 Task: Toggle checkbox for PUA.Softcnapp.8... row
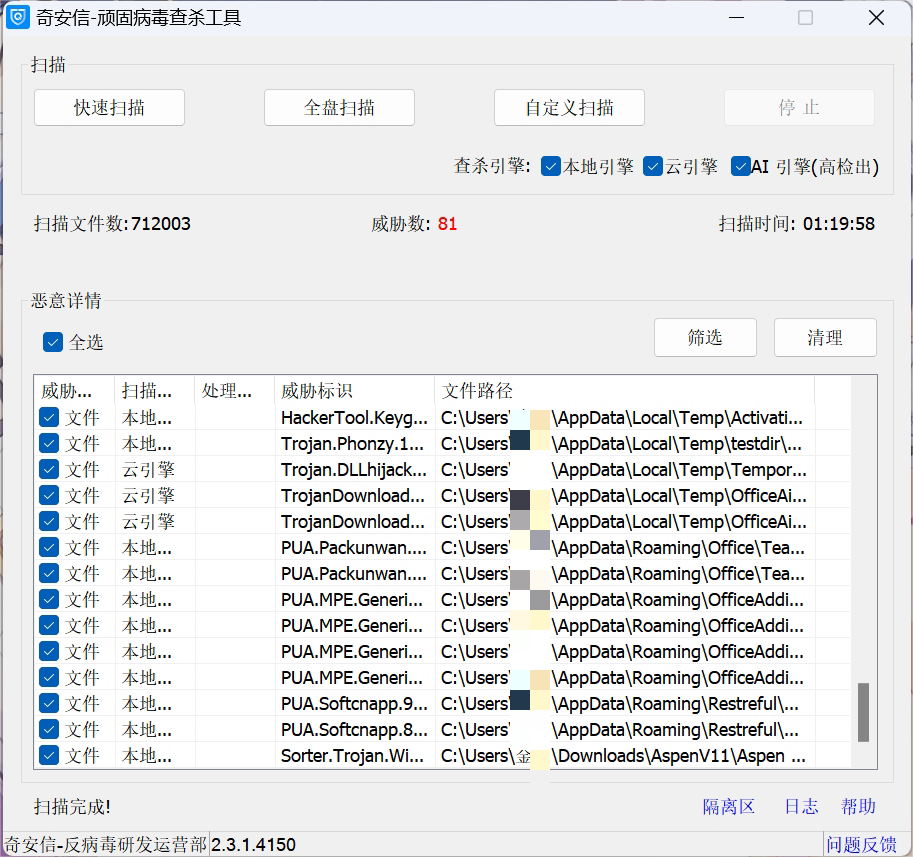pyautogui.click(x=49, y=729)
